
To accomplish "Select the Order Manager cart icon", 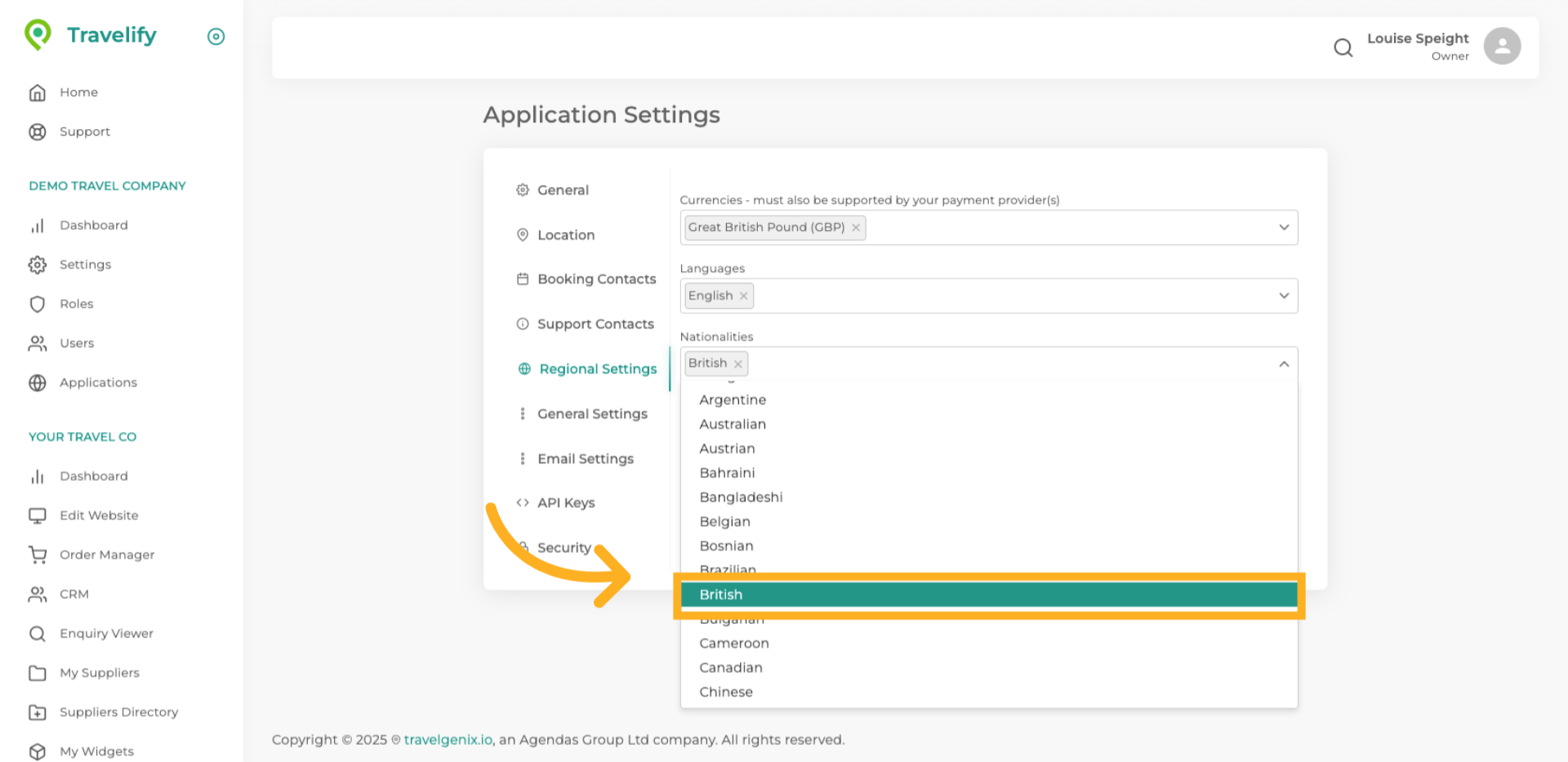I will click(x=38, y=555).
